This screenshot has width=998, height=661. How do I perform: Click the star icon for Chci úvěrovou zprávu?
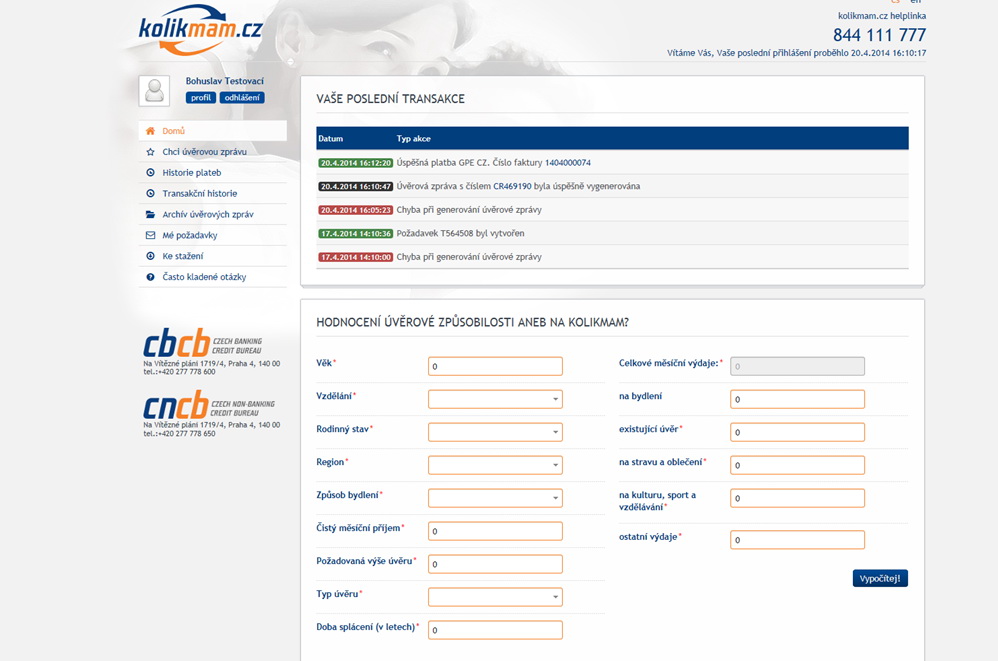pyautogui.click(x=151, y=152)
